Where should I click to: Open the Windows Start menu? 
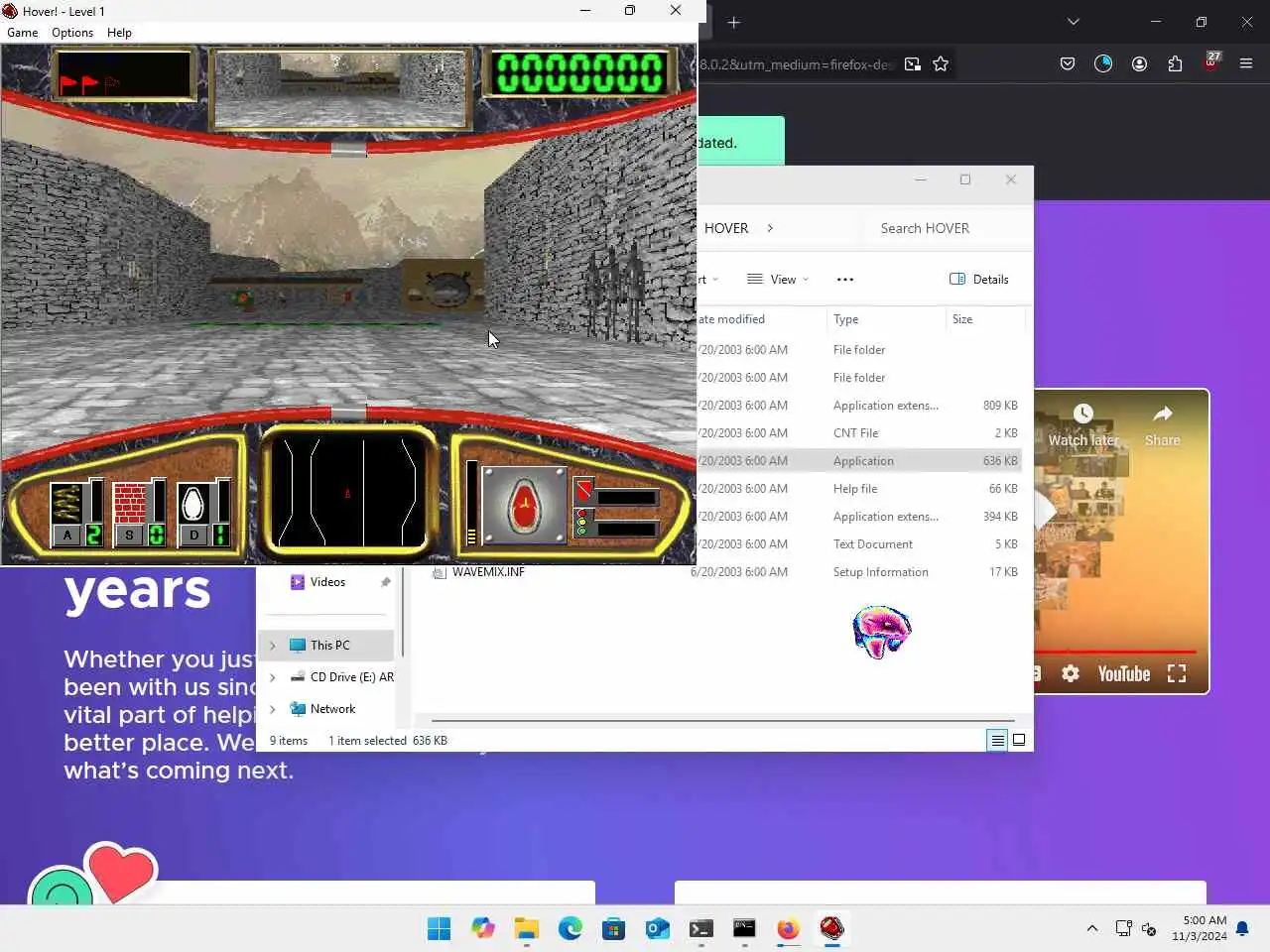tap(439, 928)
